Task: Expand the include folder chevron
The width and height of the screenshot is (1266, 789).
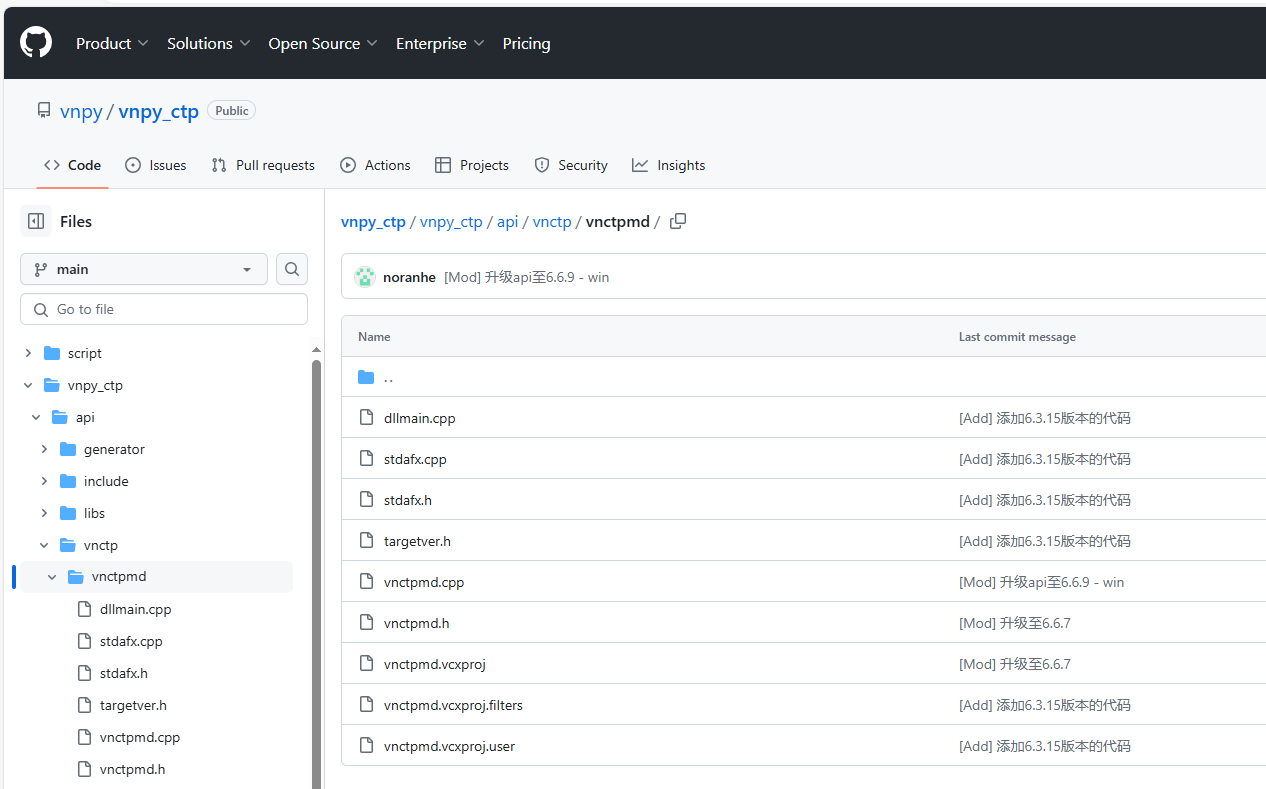Action: [x=44, y=481]
